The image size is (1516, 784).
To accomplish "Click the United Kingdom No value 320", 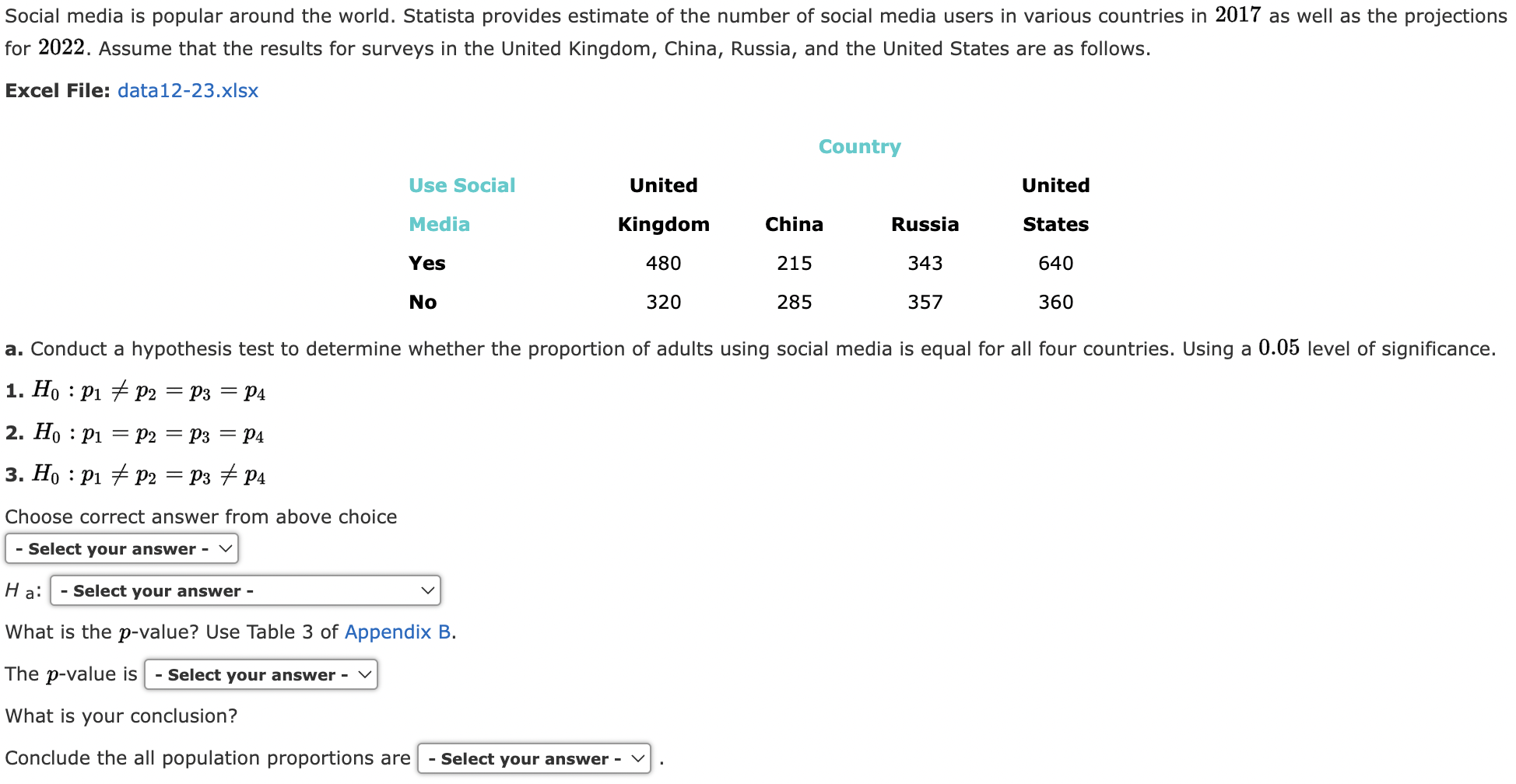I will point(663,302).
